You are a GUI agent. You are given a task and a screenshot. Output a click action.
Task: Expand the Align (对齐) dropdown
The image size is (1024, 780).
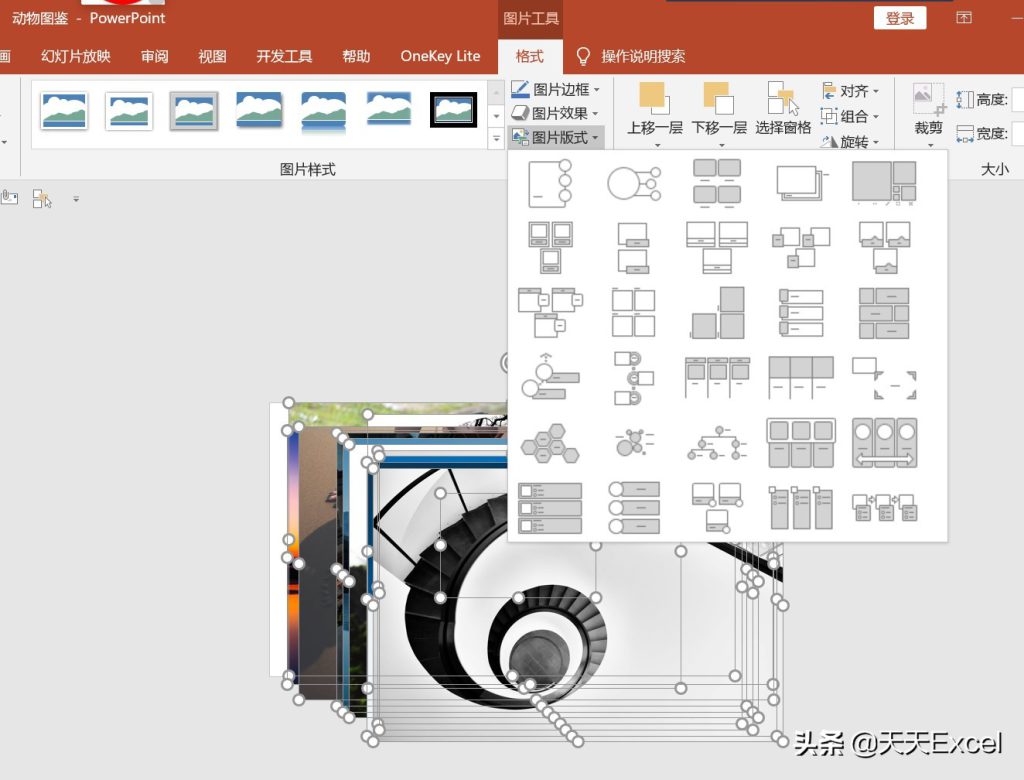click(x=851, y=90)
